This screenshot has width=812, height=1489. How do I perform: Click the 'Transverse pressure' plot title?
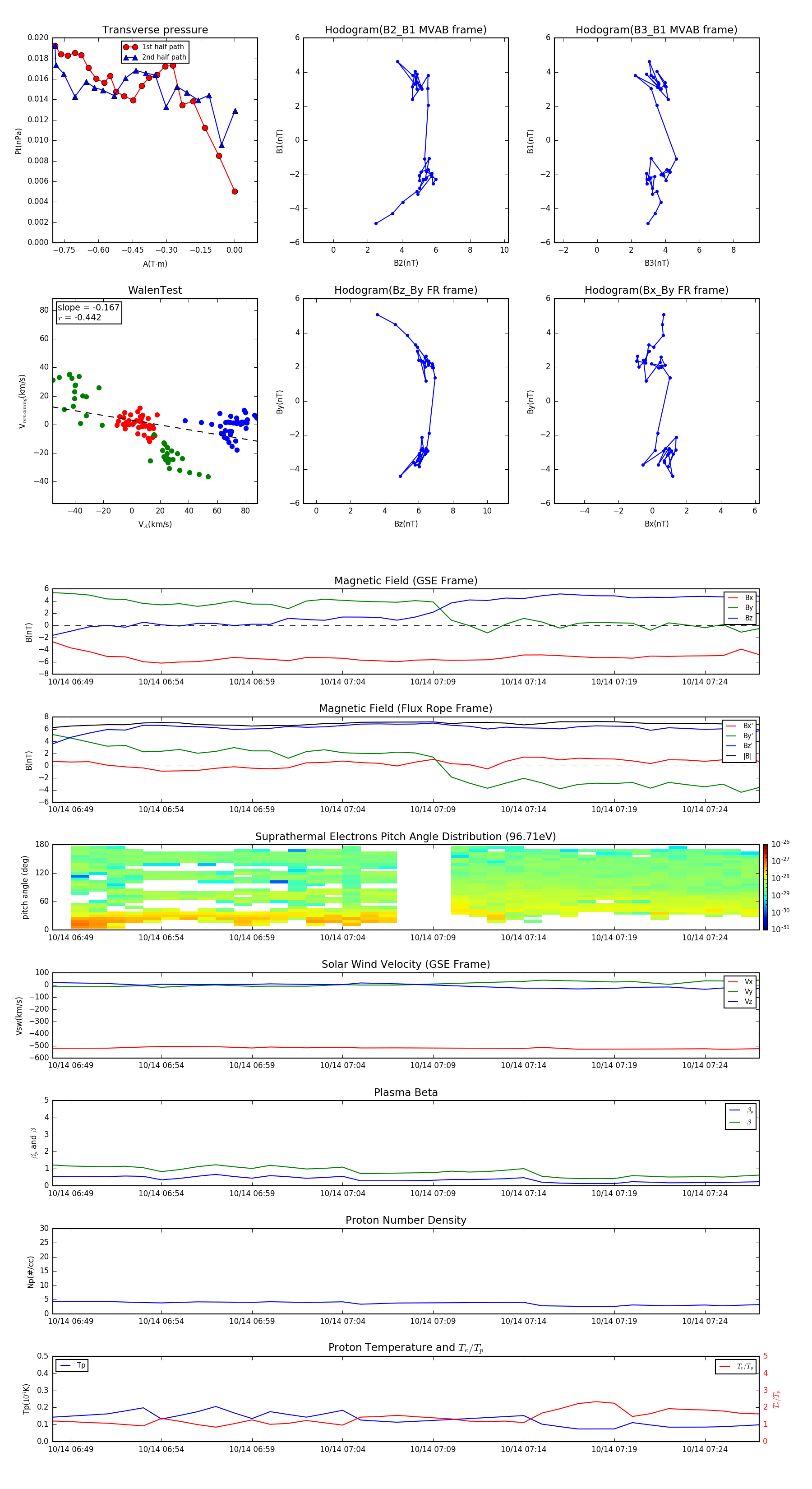(x=155, y=30)
